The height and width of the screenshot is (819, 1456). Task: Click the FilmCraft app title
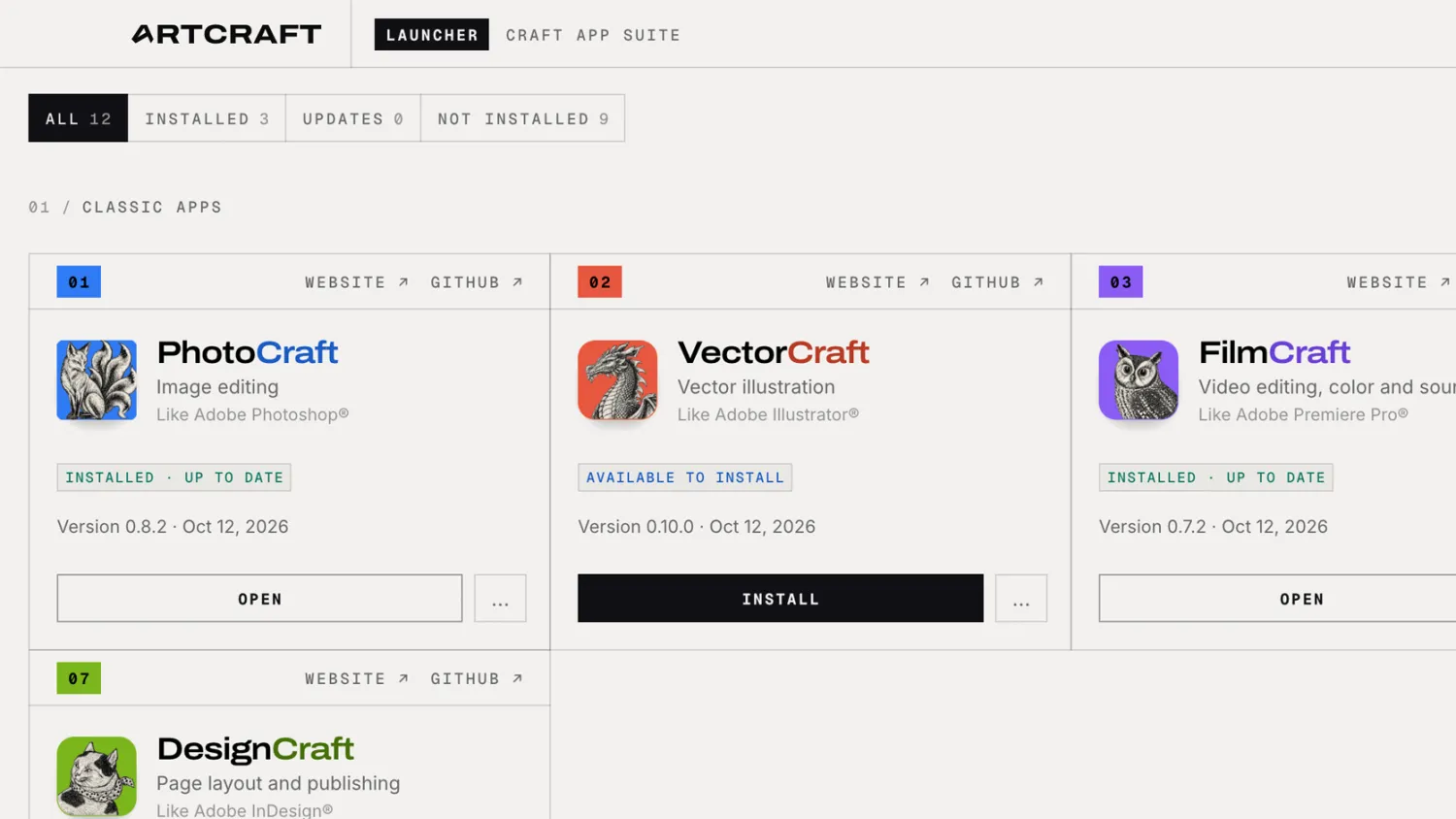[1274, 352]
